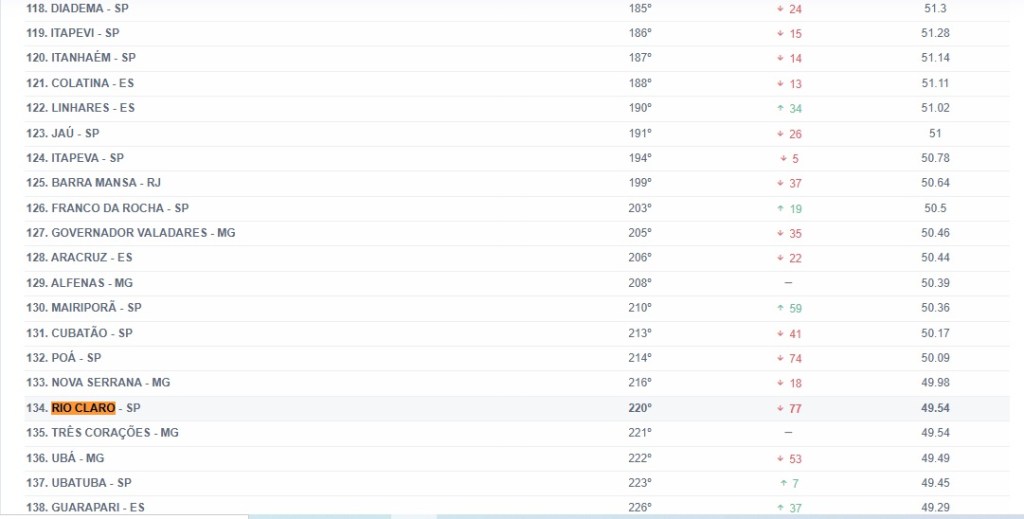This screenshot has width=1024, height=519.
Task: Click the red down arrow in Rio Claro row
Action: pos(780,408)
